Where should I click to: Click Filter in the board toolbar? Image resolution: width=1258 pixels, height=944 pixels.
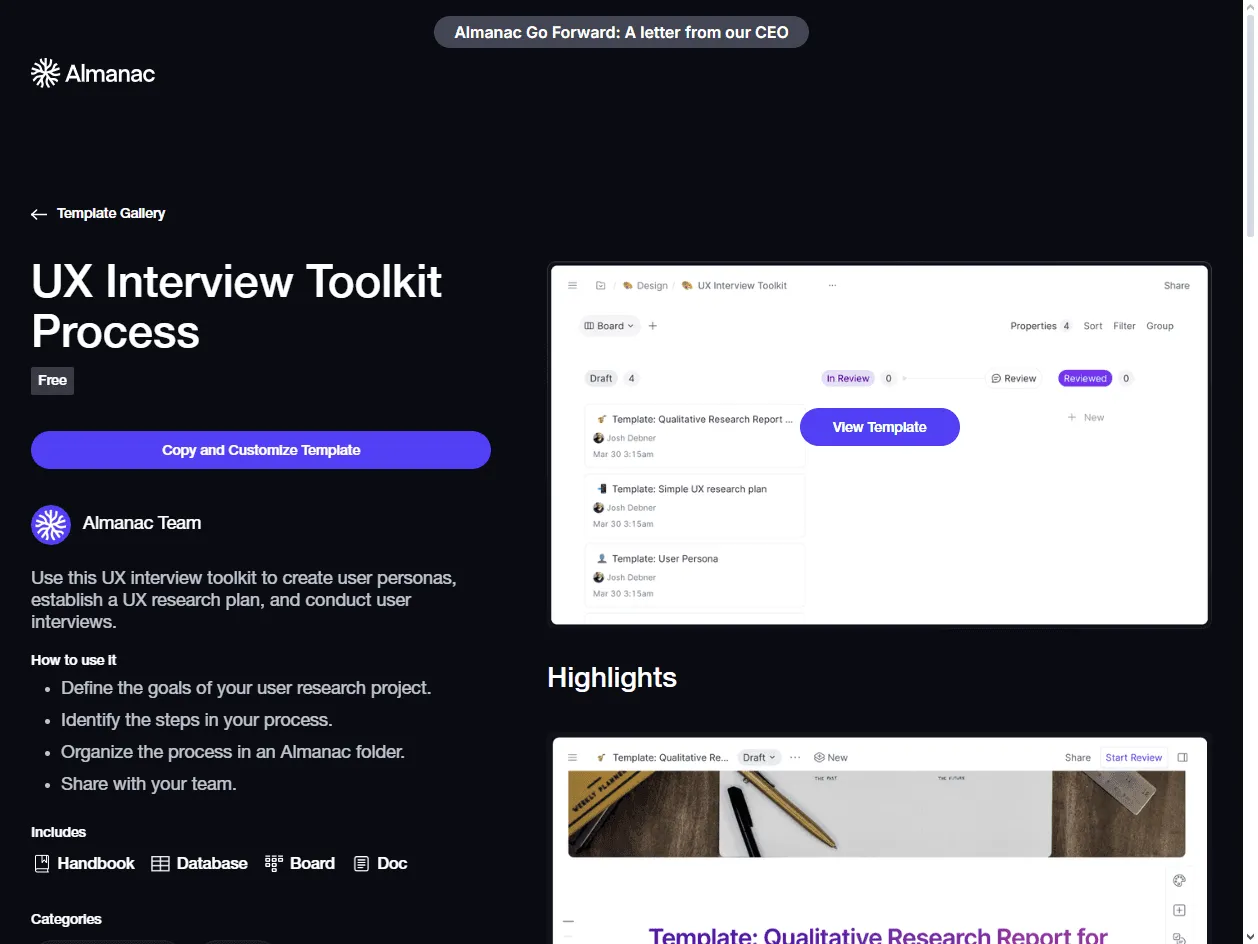point(1125,326)
